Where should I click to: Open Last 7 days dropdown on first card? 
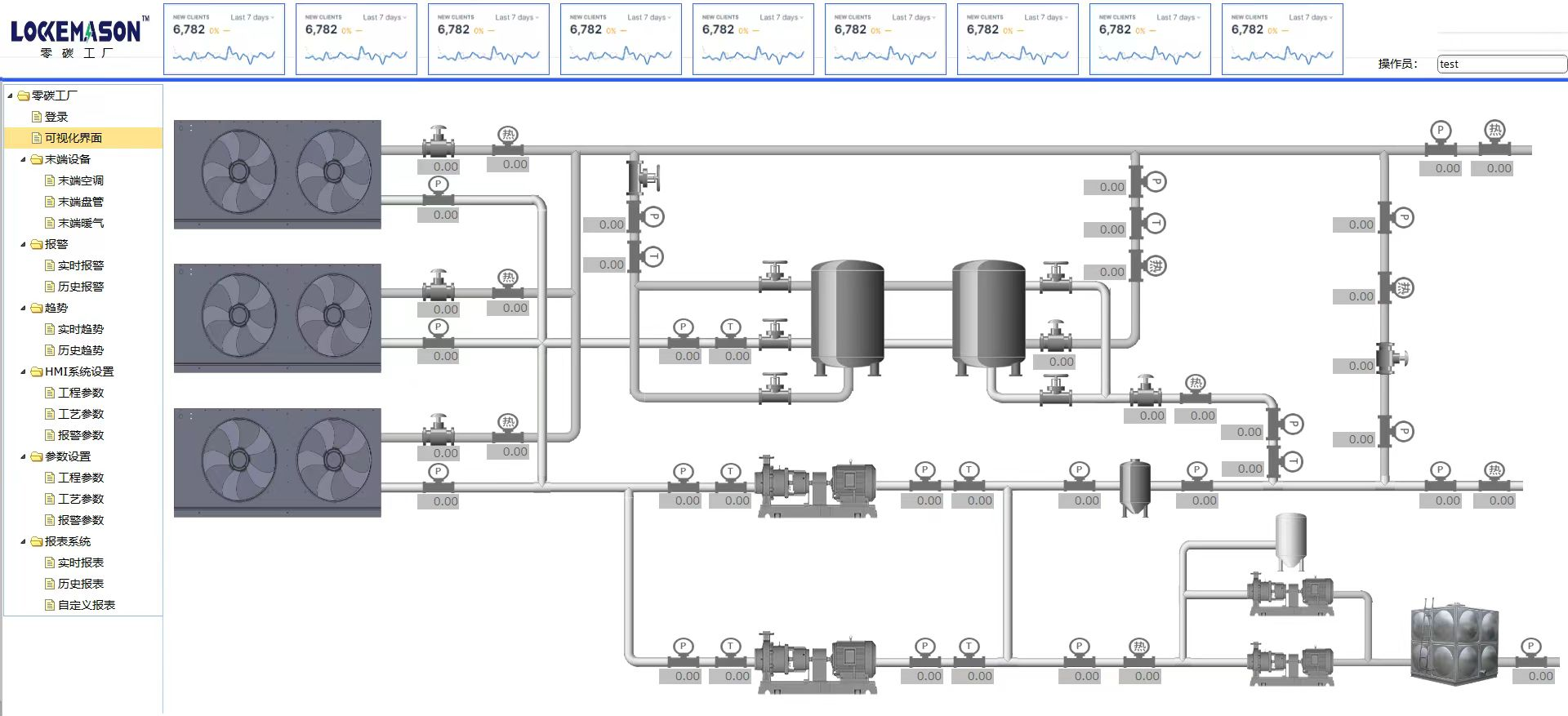pos(252,17)
